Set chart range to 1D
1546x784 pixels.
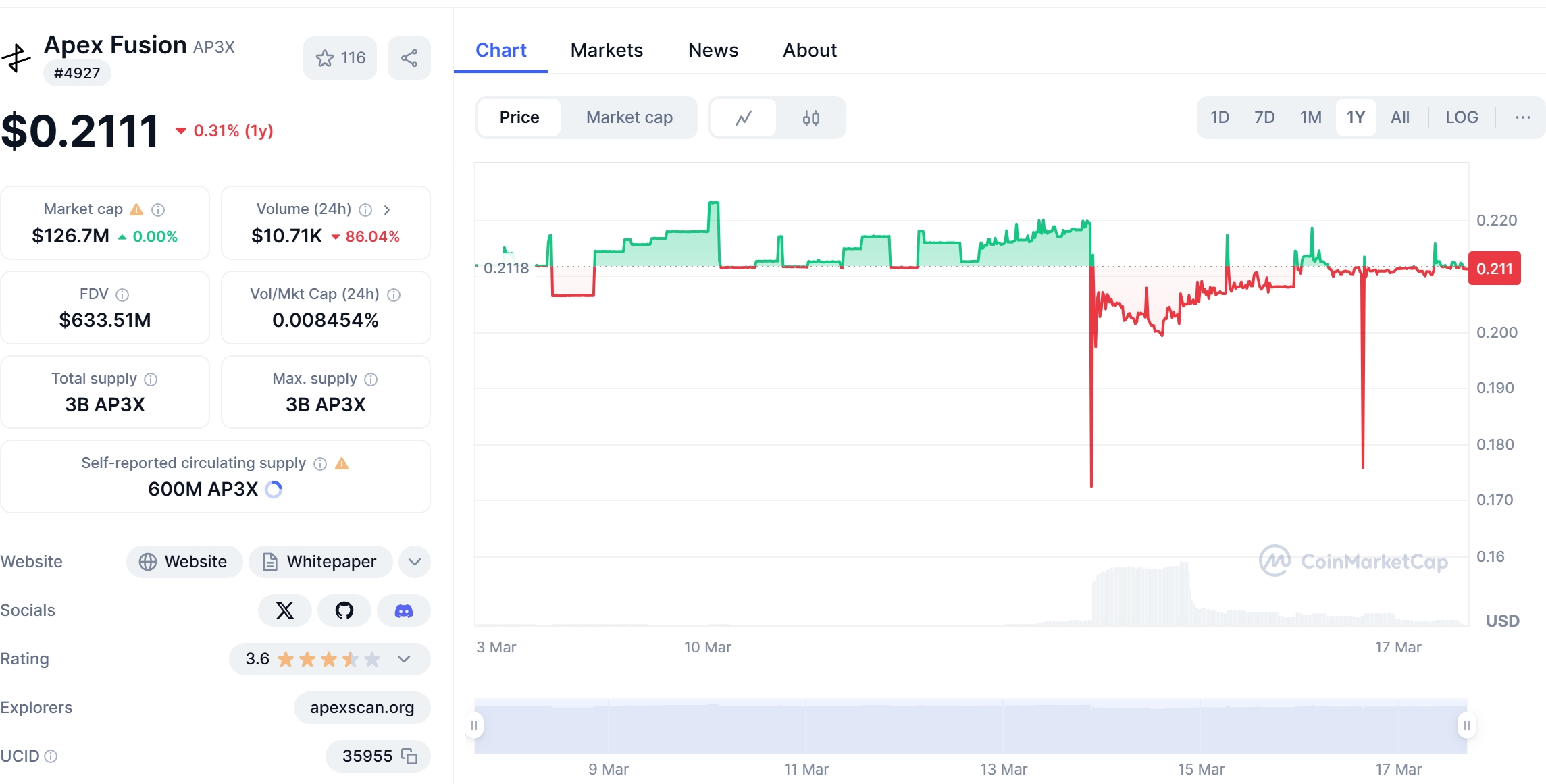click(x=1220, y=117)
